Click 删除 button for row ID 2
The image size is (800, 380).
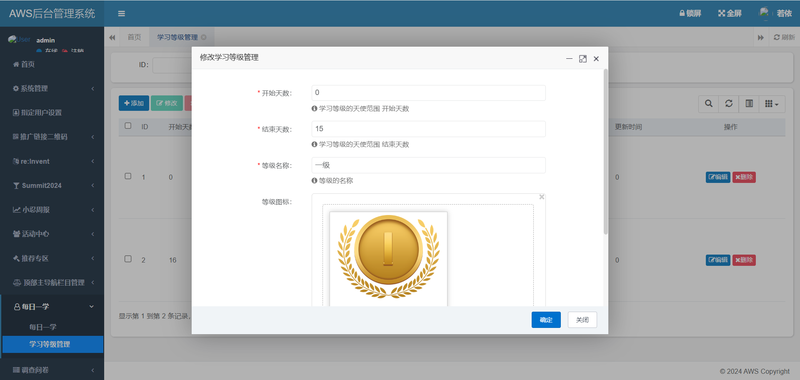[x=744, y=260]
